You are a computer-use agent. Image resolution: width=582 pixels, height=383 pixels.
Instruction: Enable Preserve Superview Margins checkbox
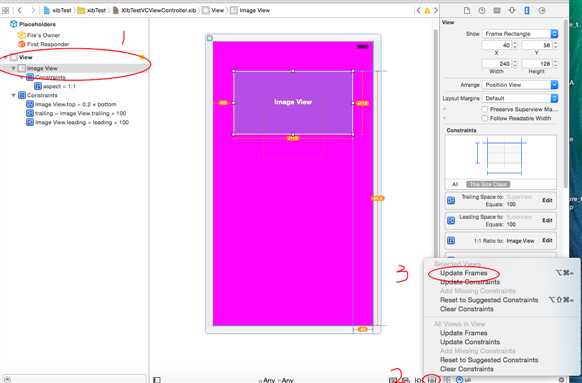484,109
